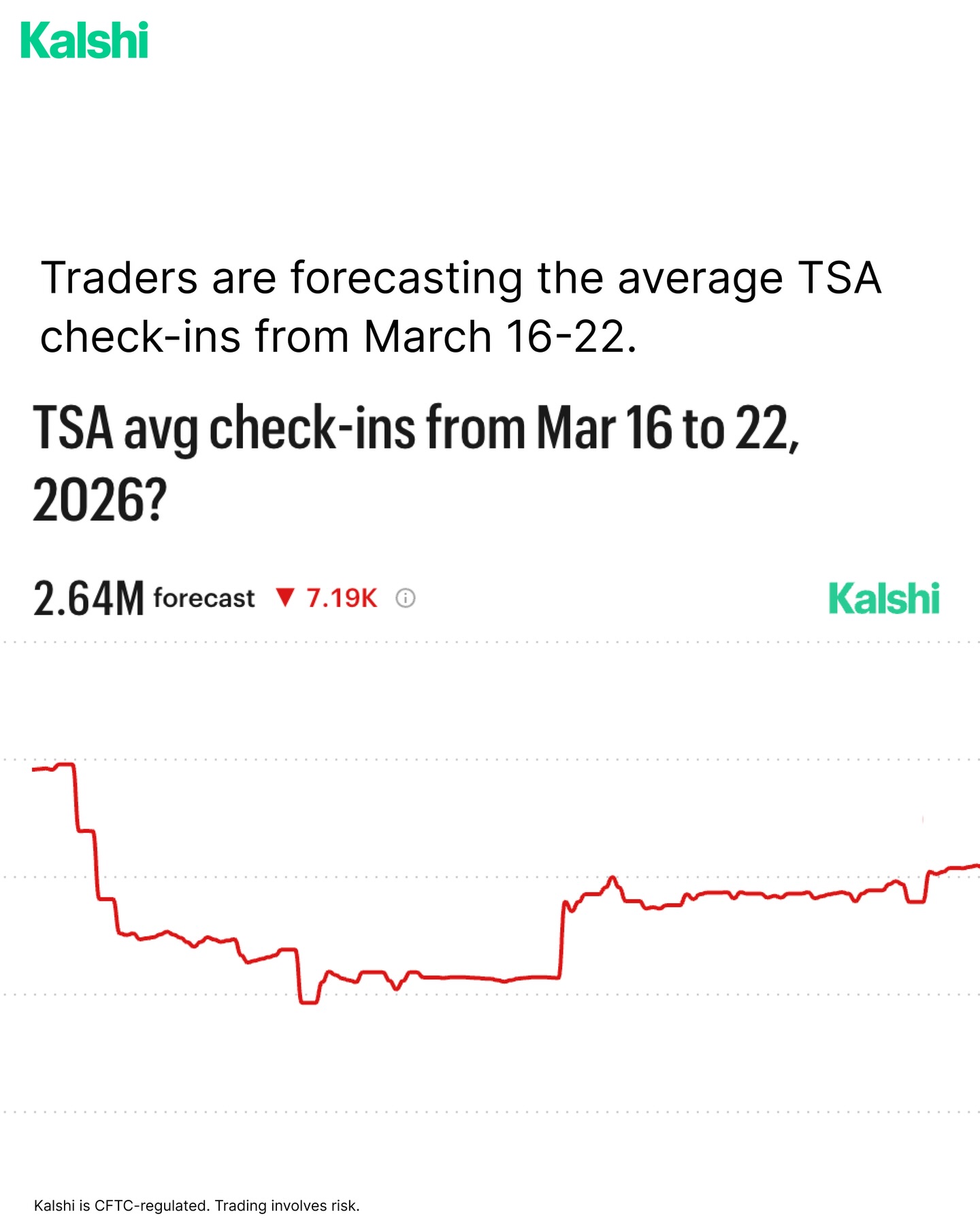The image size is (980, 1225).
Task: Click the lowest dip of the red line
Action: tap(308, 1002)
